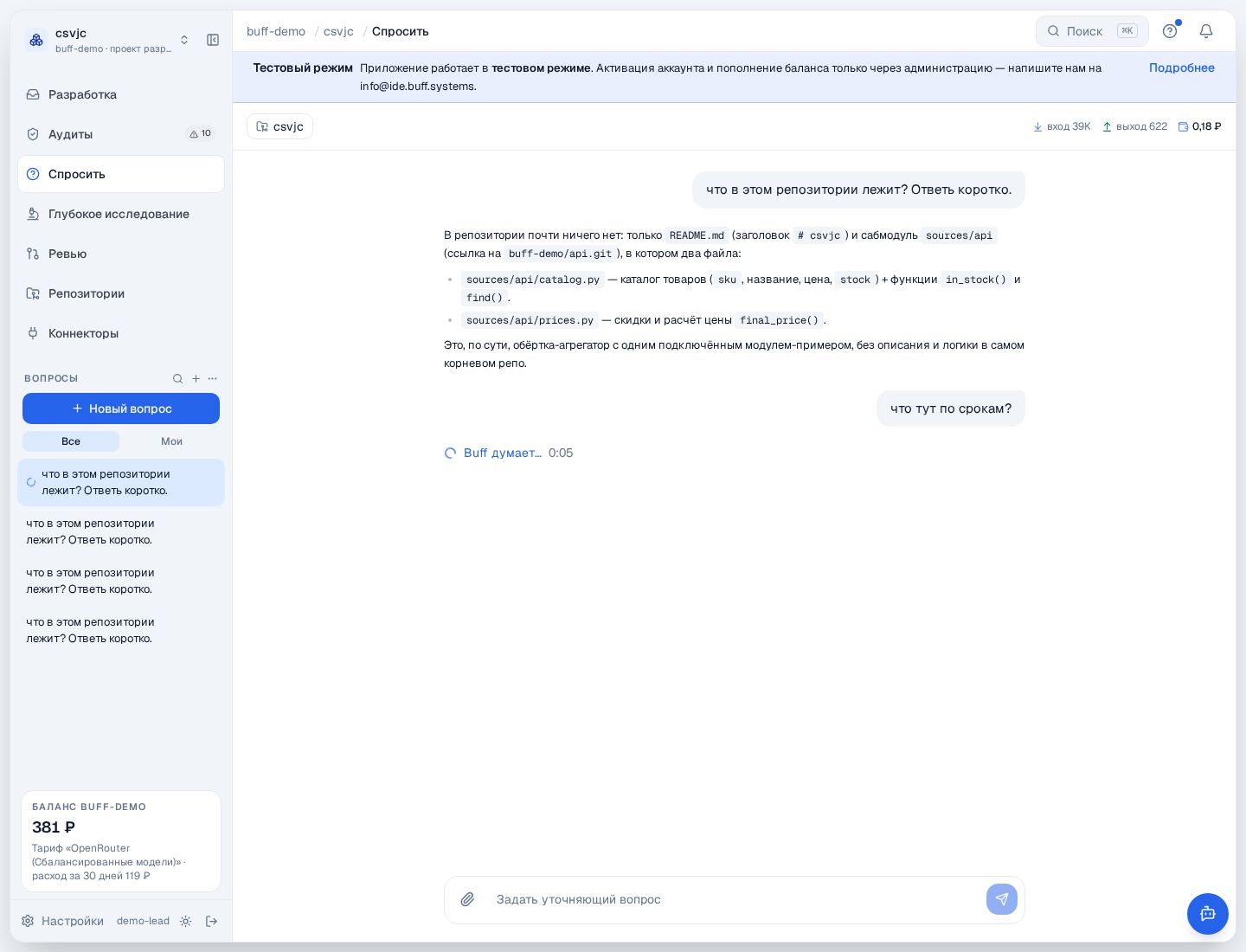Click the paperclip attach file icon

point(467,899)
